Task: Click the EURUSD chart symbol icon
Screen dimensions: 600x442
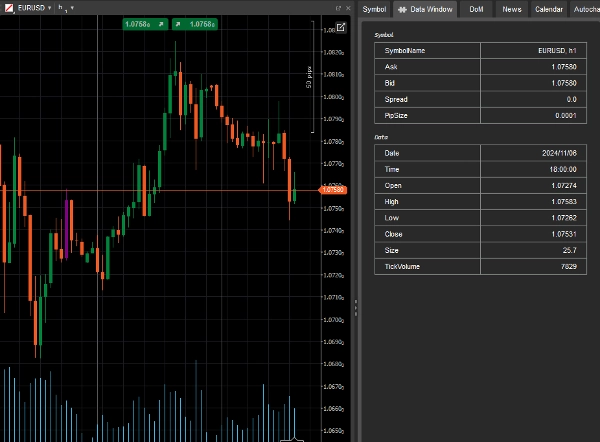Action: click(x=9, y=8)
